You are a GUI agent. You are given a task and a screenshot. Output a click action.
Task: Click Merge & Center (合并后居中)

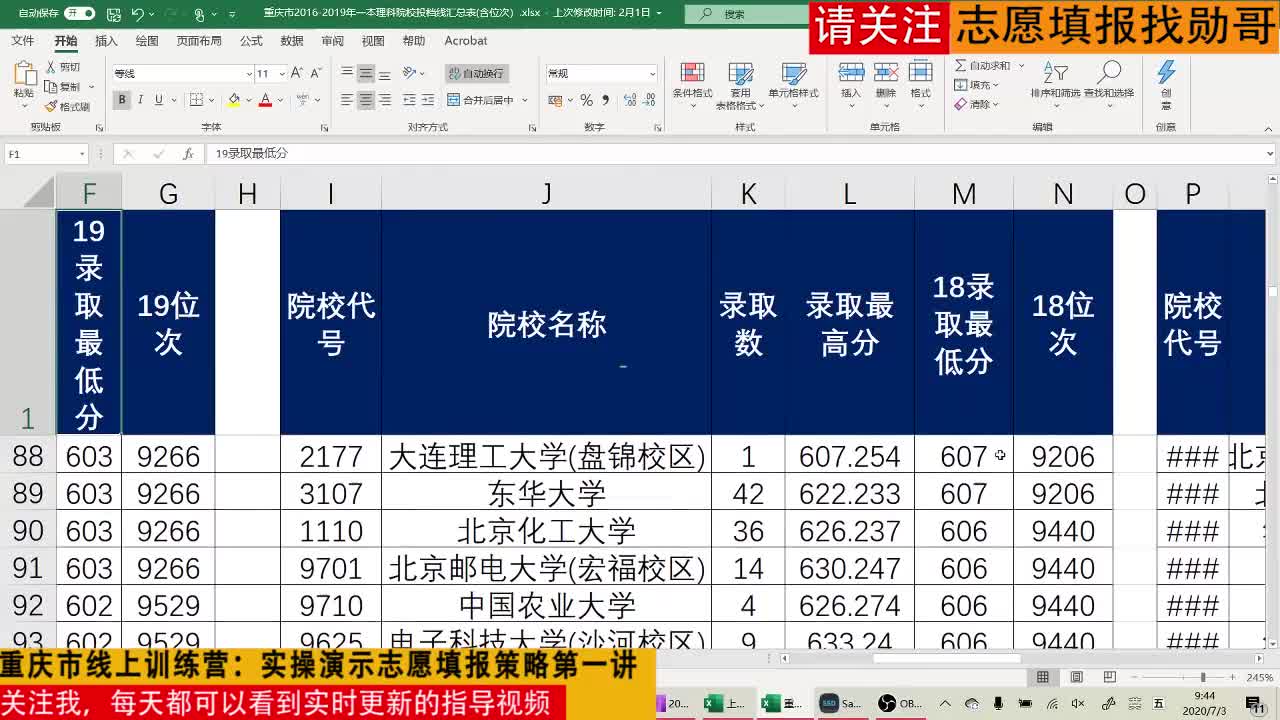[481, 100]
